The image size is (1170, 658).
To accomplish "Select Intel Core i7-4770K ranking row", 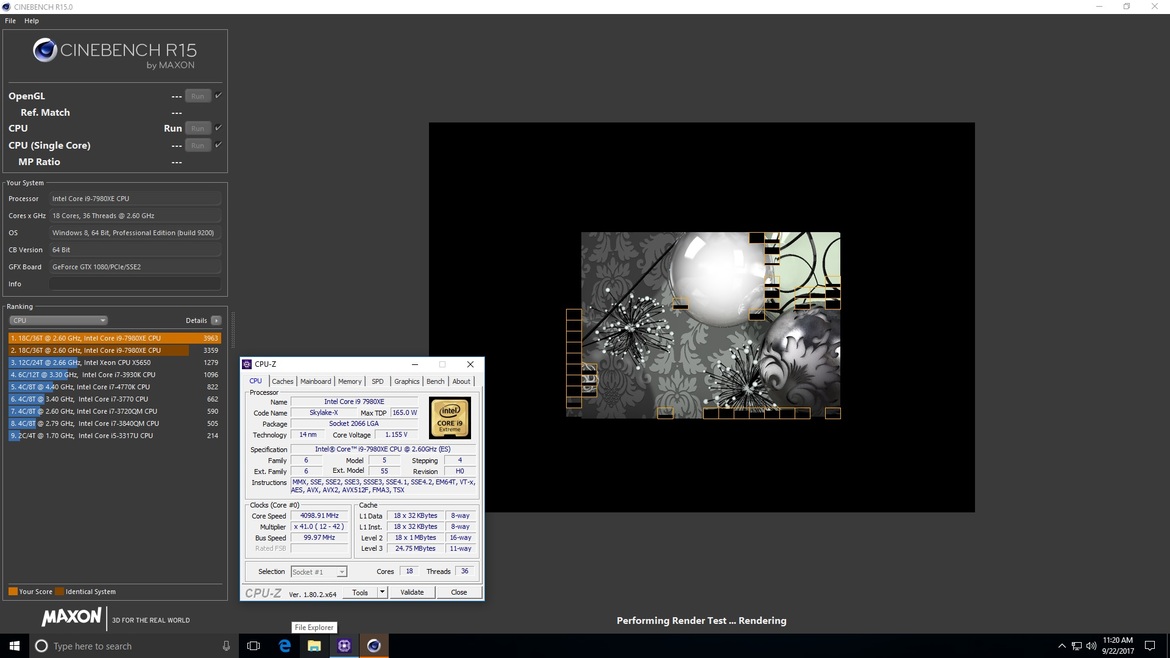I will tap(115, 386).
